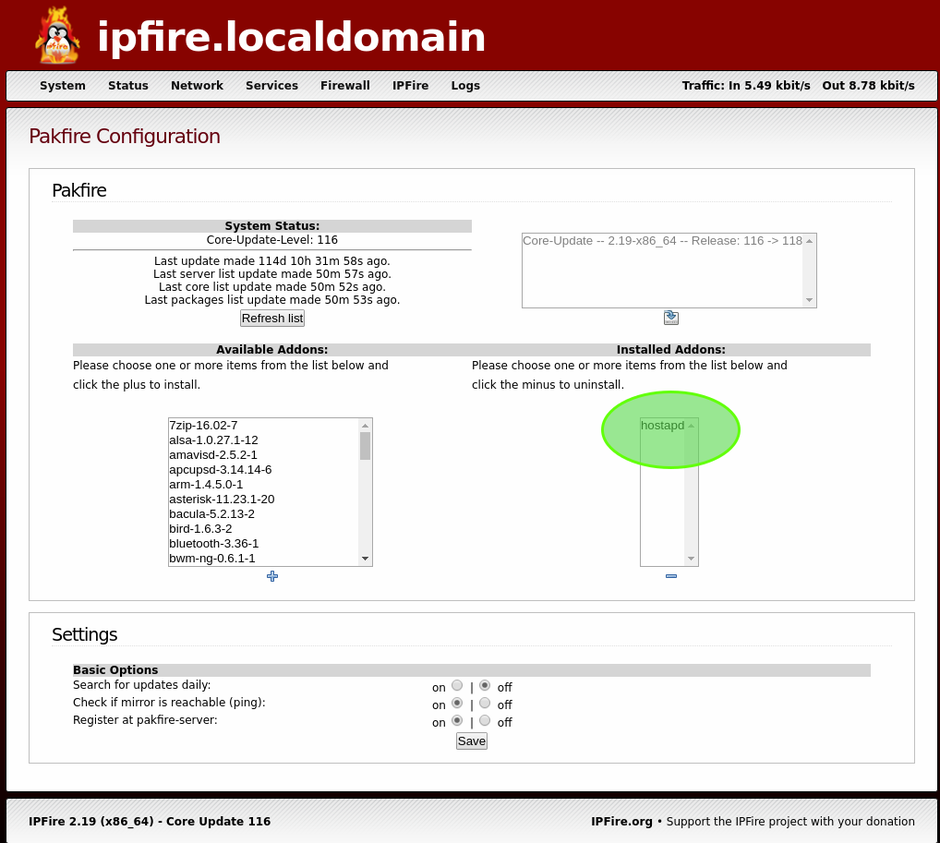
Task: Click the plus icon to install selected addon
Action: tap(272, 576)
